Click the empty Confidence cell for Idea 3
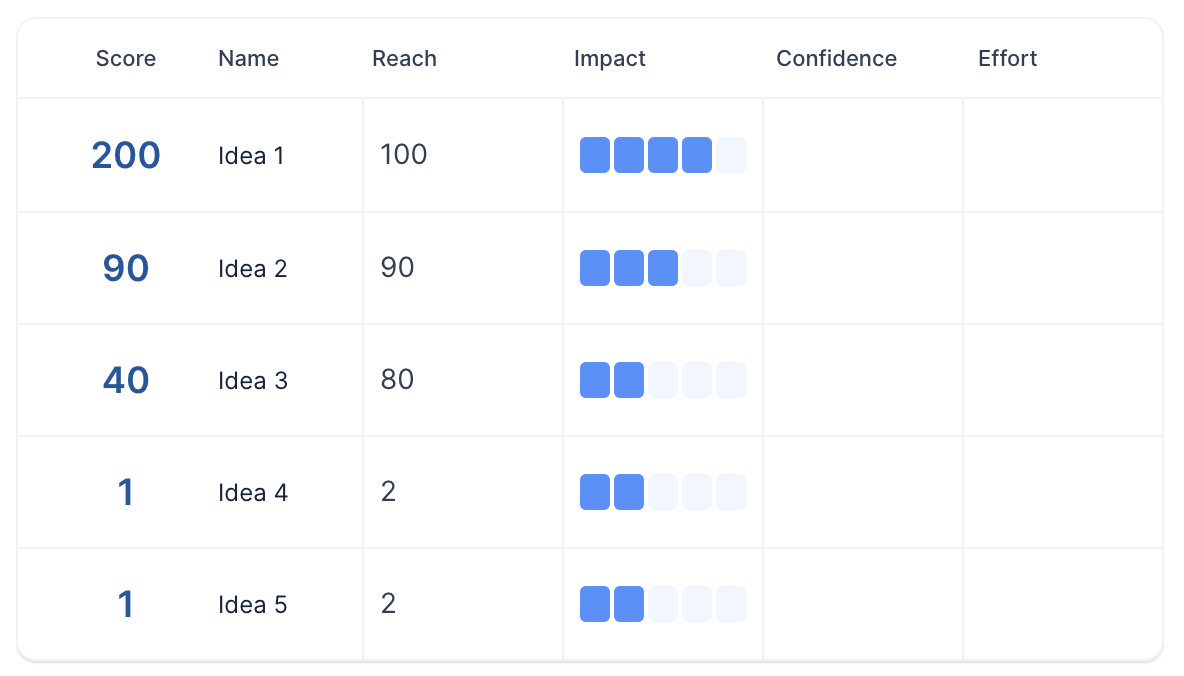 pos(862,380)
